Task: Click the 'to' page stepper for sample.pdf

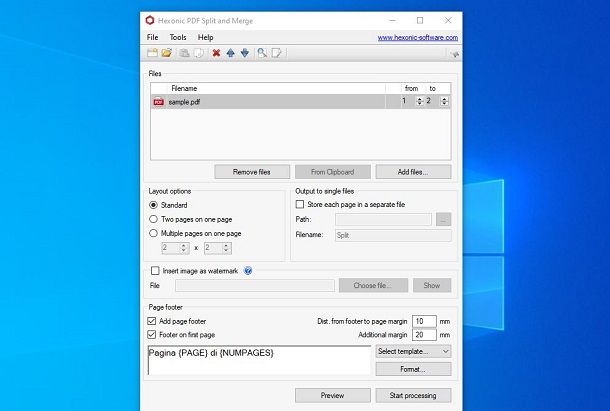Action: 444,101
